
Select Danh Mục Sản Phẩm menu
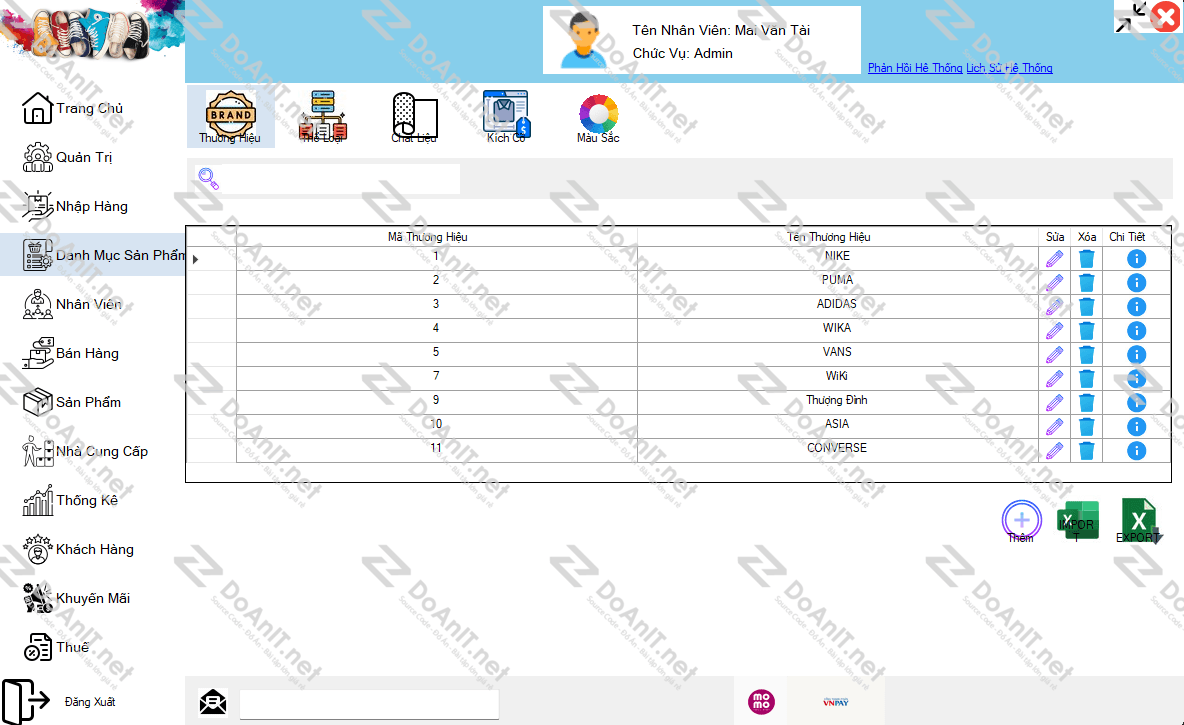pos(93,255)
